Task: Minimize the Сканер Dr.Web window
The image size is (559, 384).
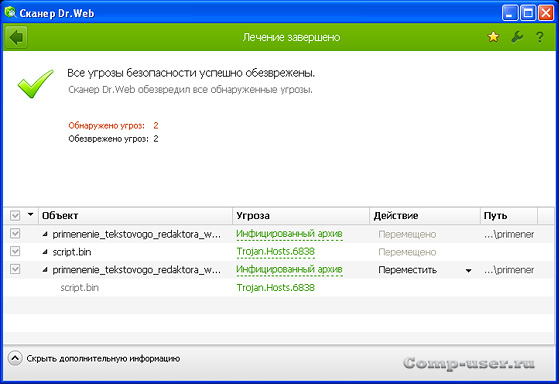Action: coord(510,14)
